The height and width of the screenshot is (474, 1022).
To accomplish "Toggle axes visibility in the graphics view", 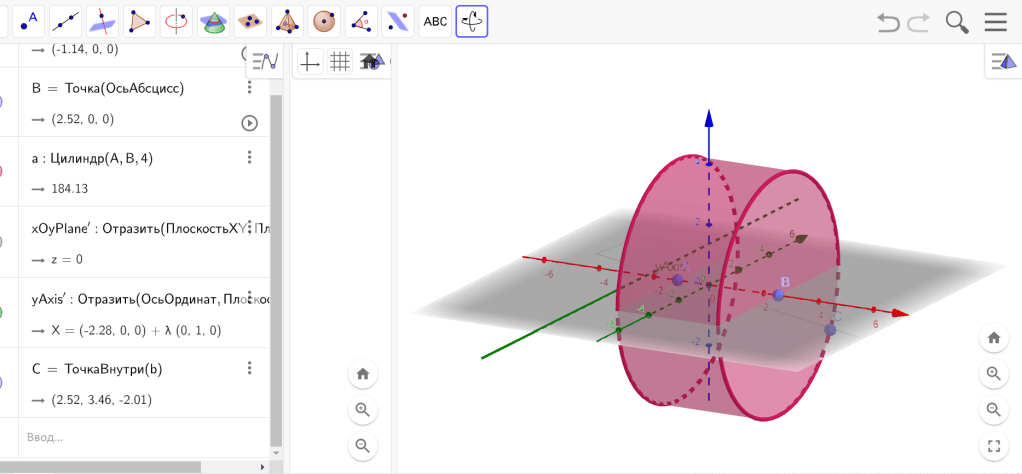I will [311, 62].
